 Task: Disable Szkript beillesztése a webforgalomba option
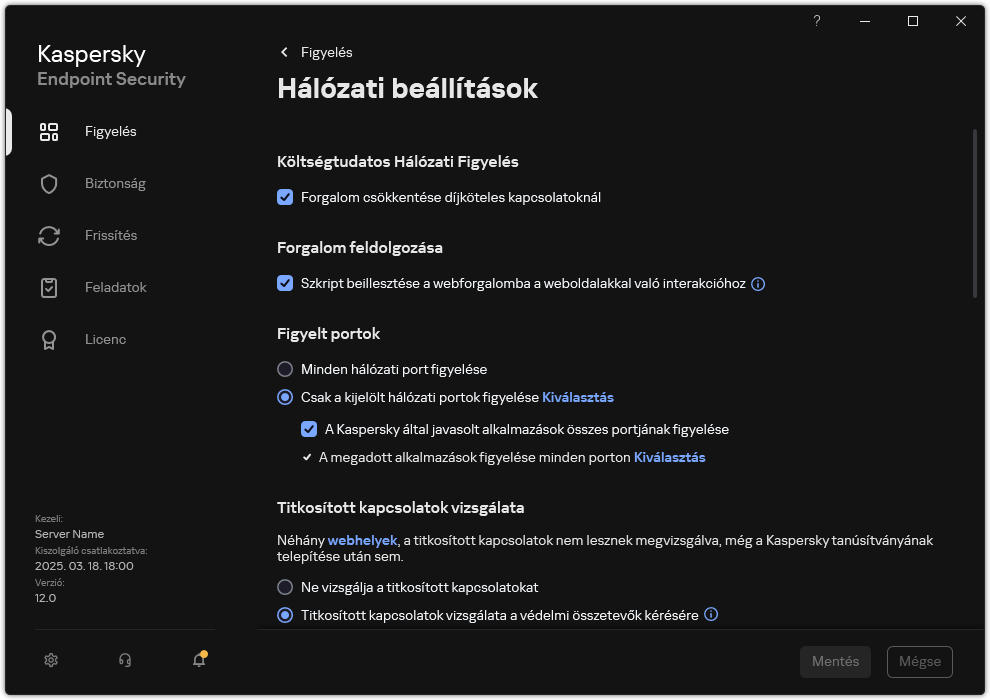[285, 284]
